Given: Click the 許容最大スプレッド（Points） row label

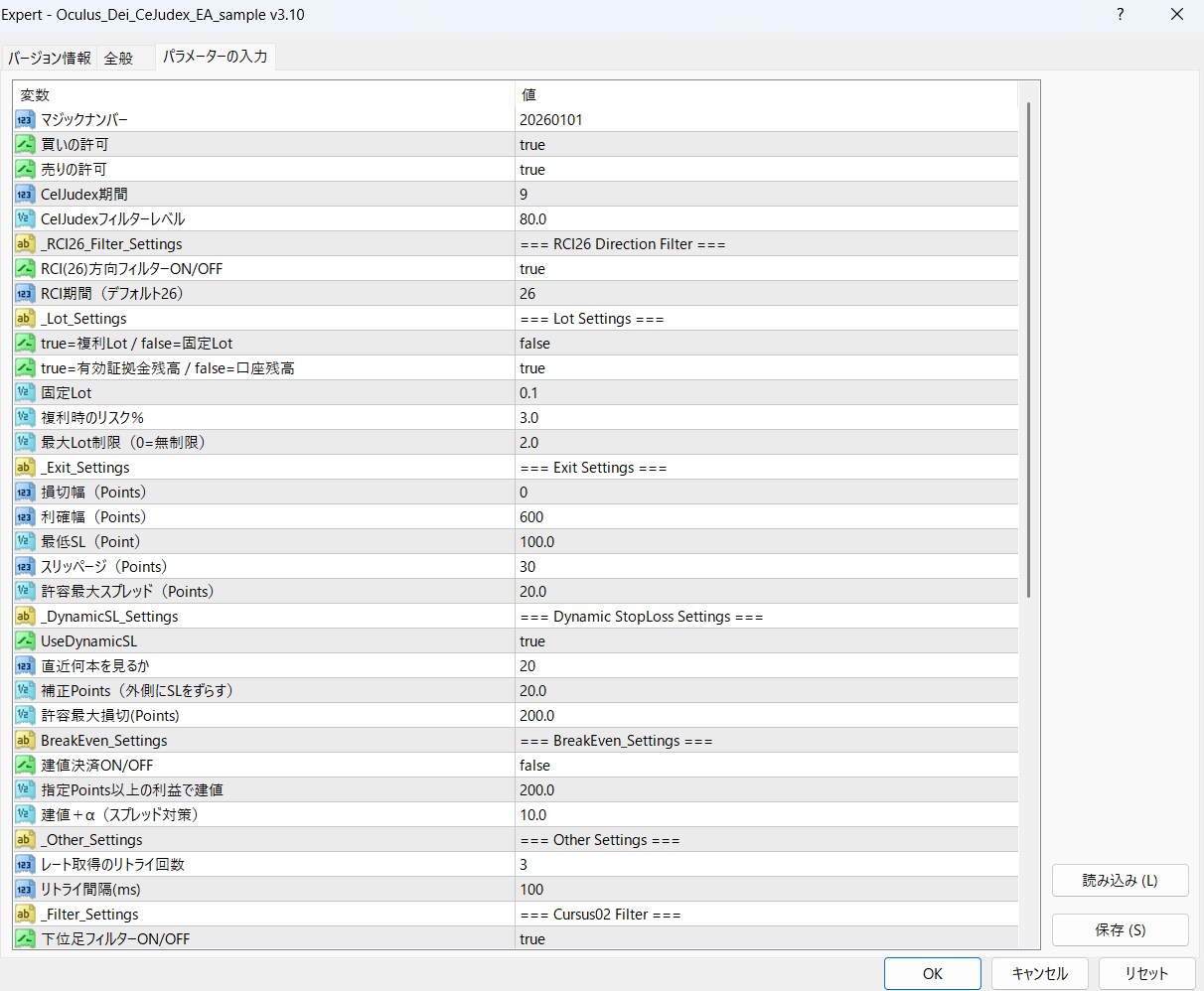Looking at the screenshot, I should coord(127,592).
